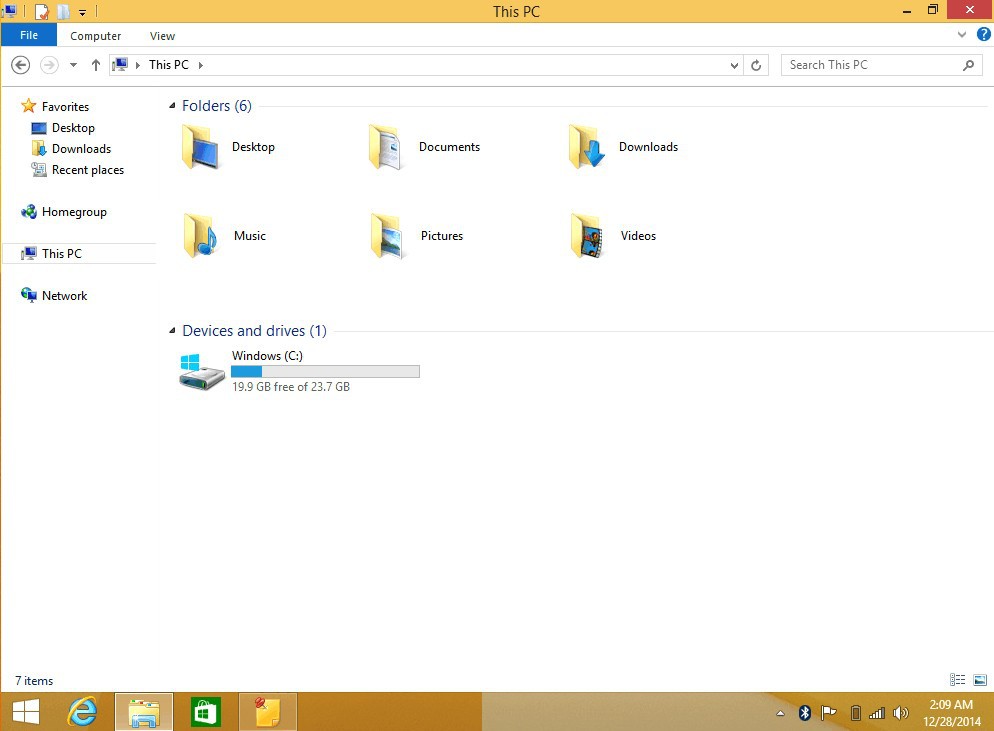Click the File menu button

pyautogui.click(x=29, y=35)
